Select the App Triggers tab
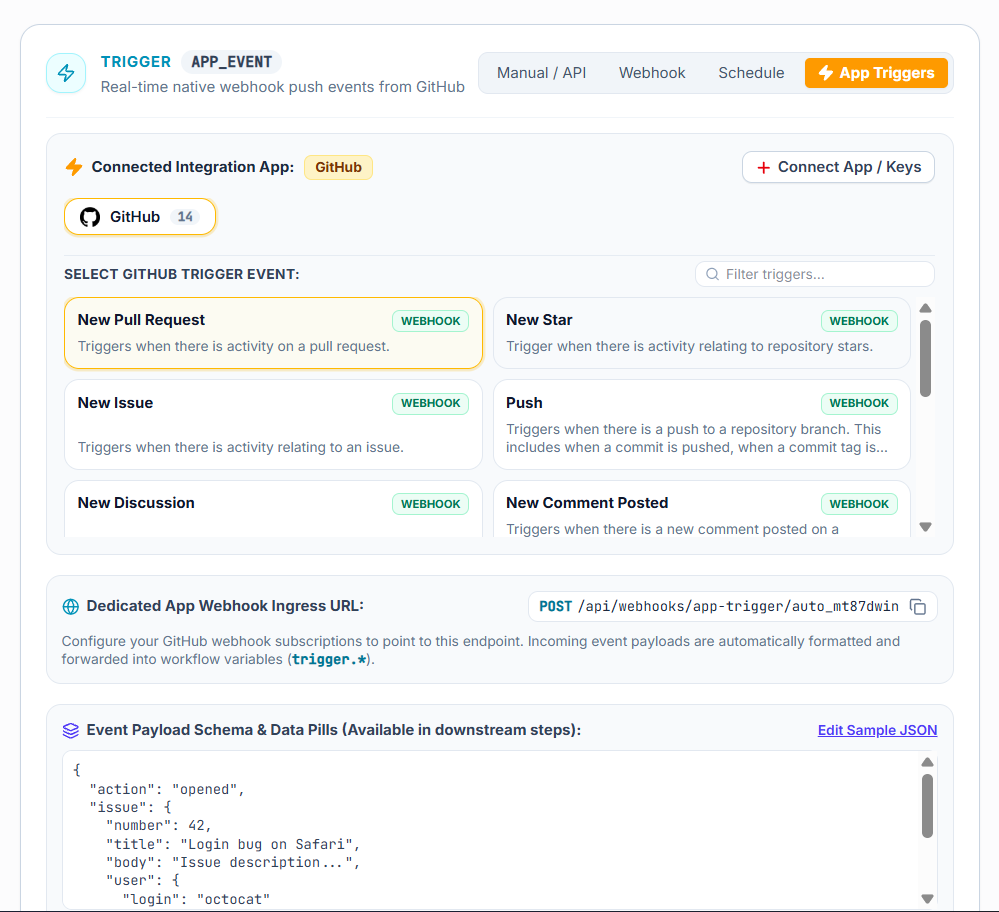Viewport: 999px width, 912px height. point(876,73)
